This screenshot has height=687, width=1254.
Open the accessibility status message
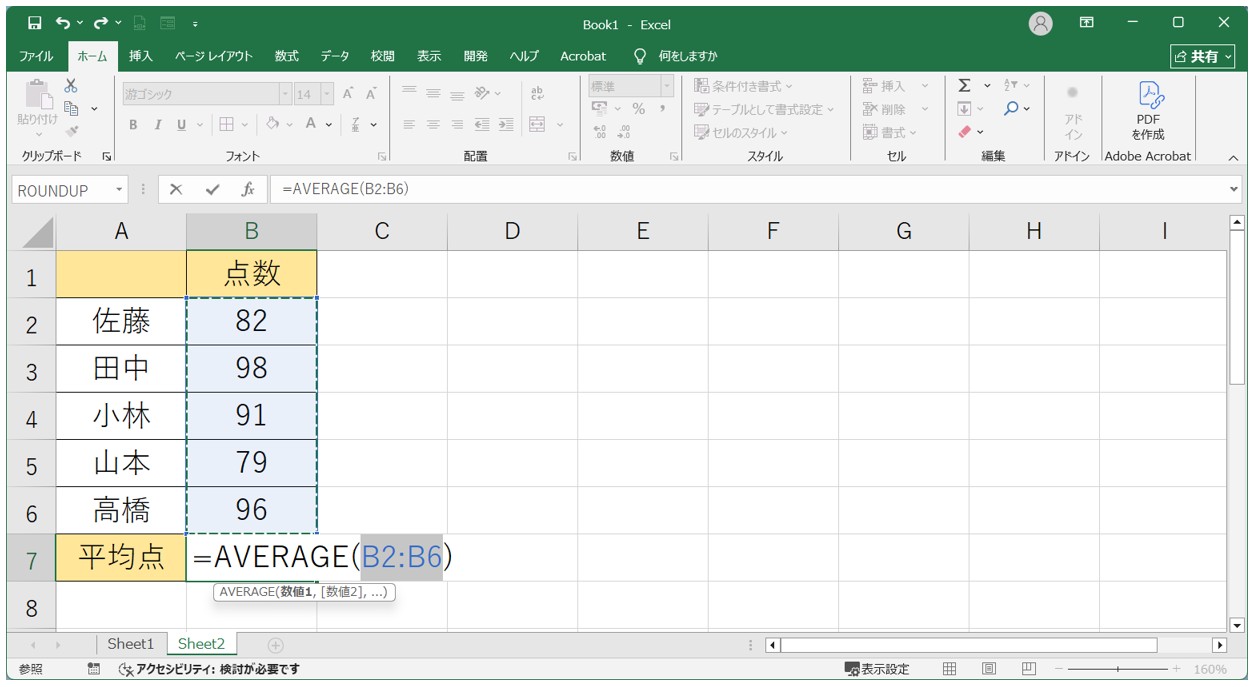point(208,669)
